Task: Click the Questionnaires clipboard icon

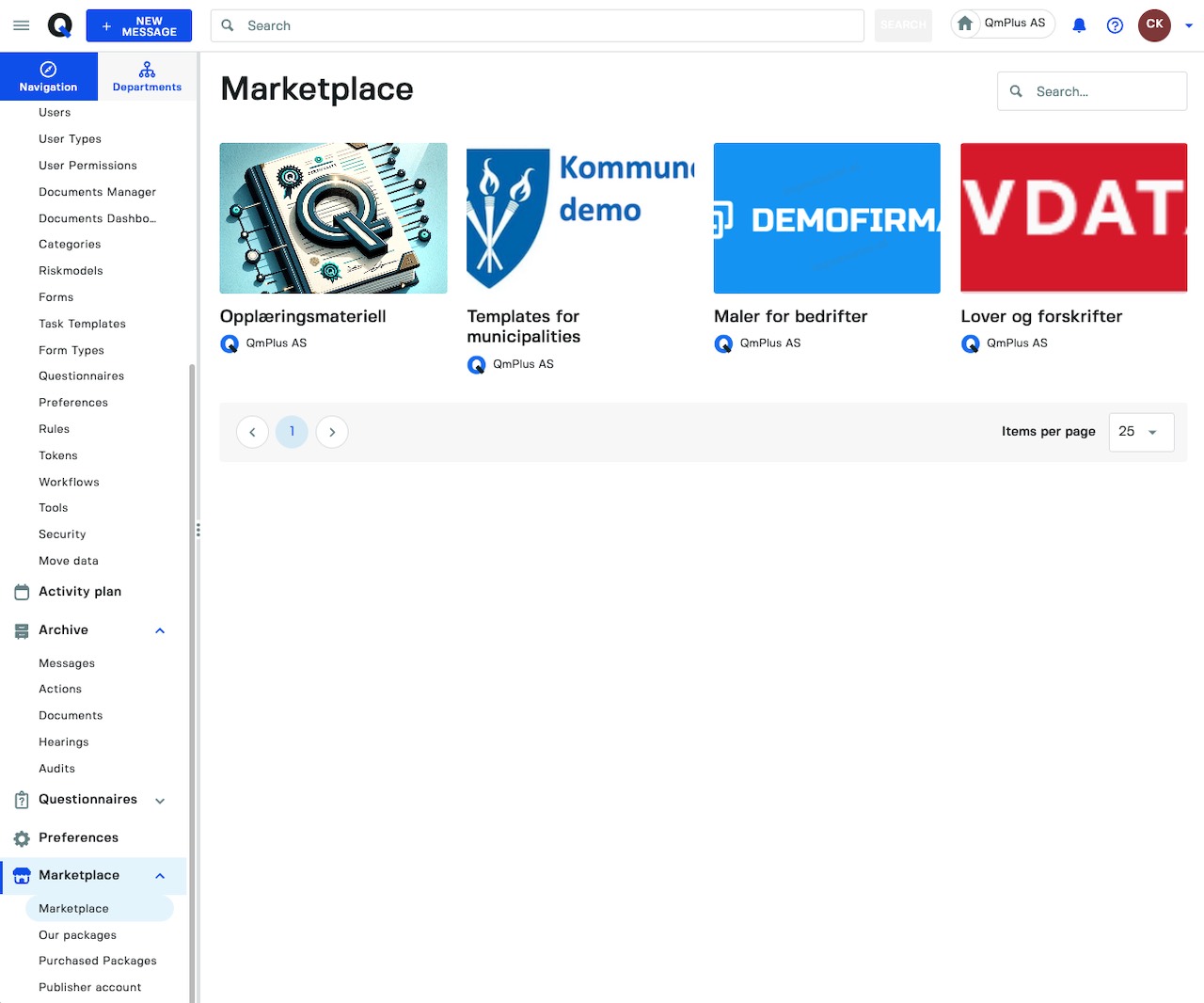Action: click(22, 800)
